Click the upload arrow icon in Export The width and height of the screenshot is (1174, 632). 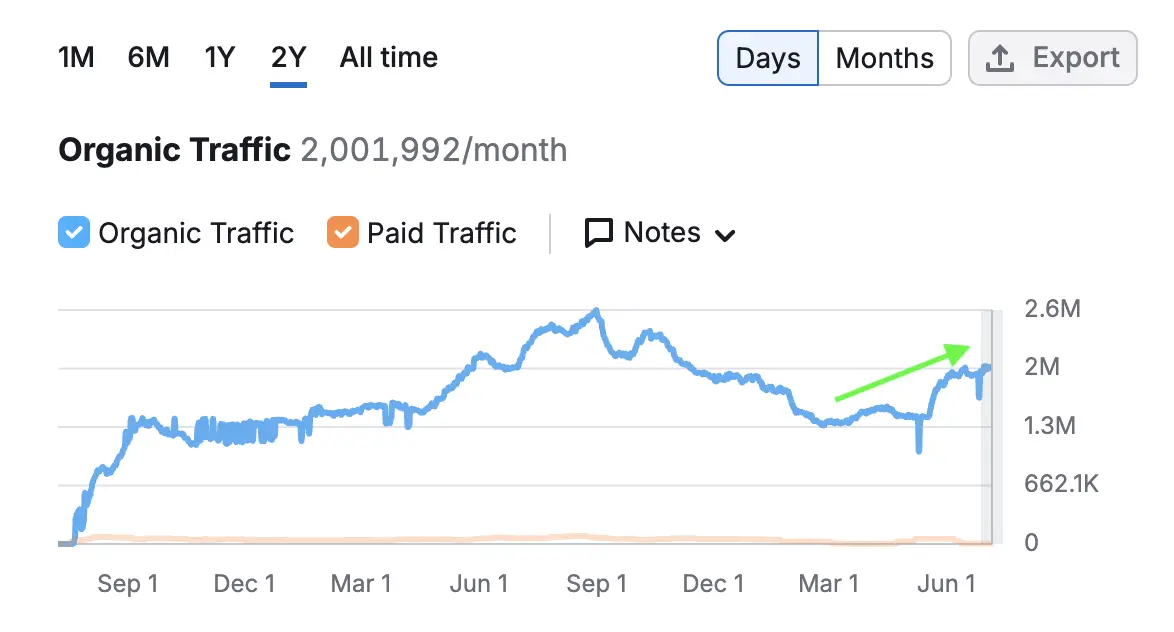pyautogui.click(x=1000, y=58)
